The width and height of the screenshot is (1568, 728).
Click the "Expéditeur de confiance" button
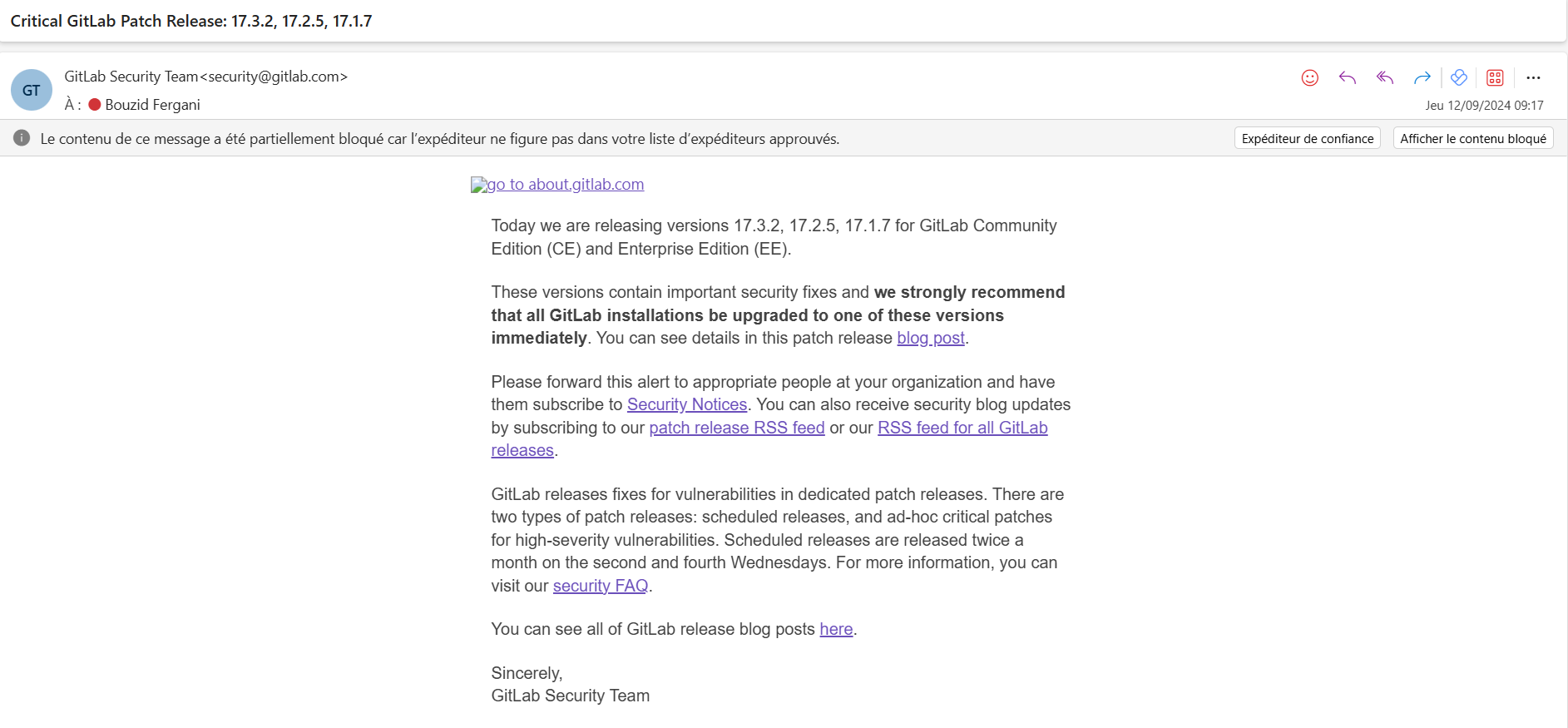1307,138
